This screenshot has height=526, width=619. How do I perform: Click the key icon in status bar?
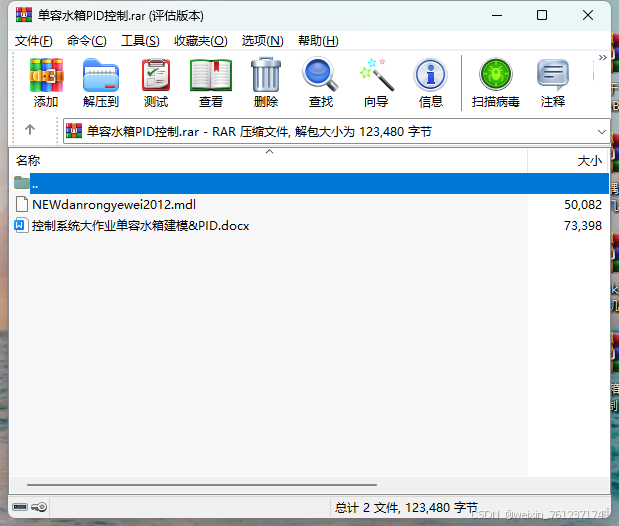click(x=39, y=507)
